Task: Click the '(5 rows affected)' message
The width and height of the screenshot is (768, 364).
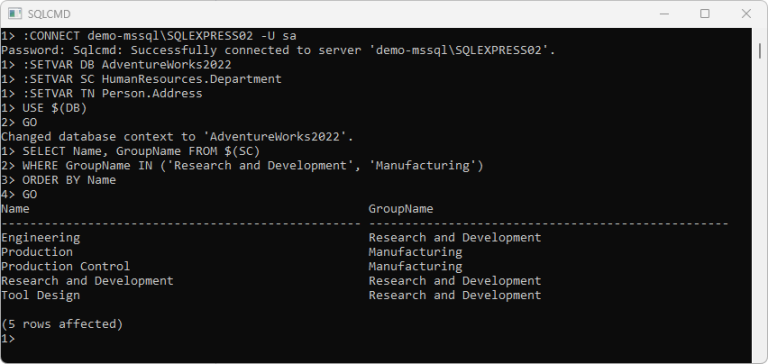Action: [x=62, y=324]
